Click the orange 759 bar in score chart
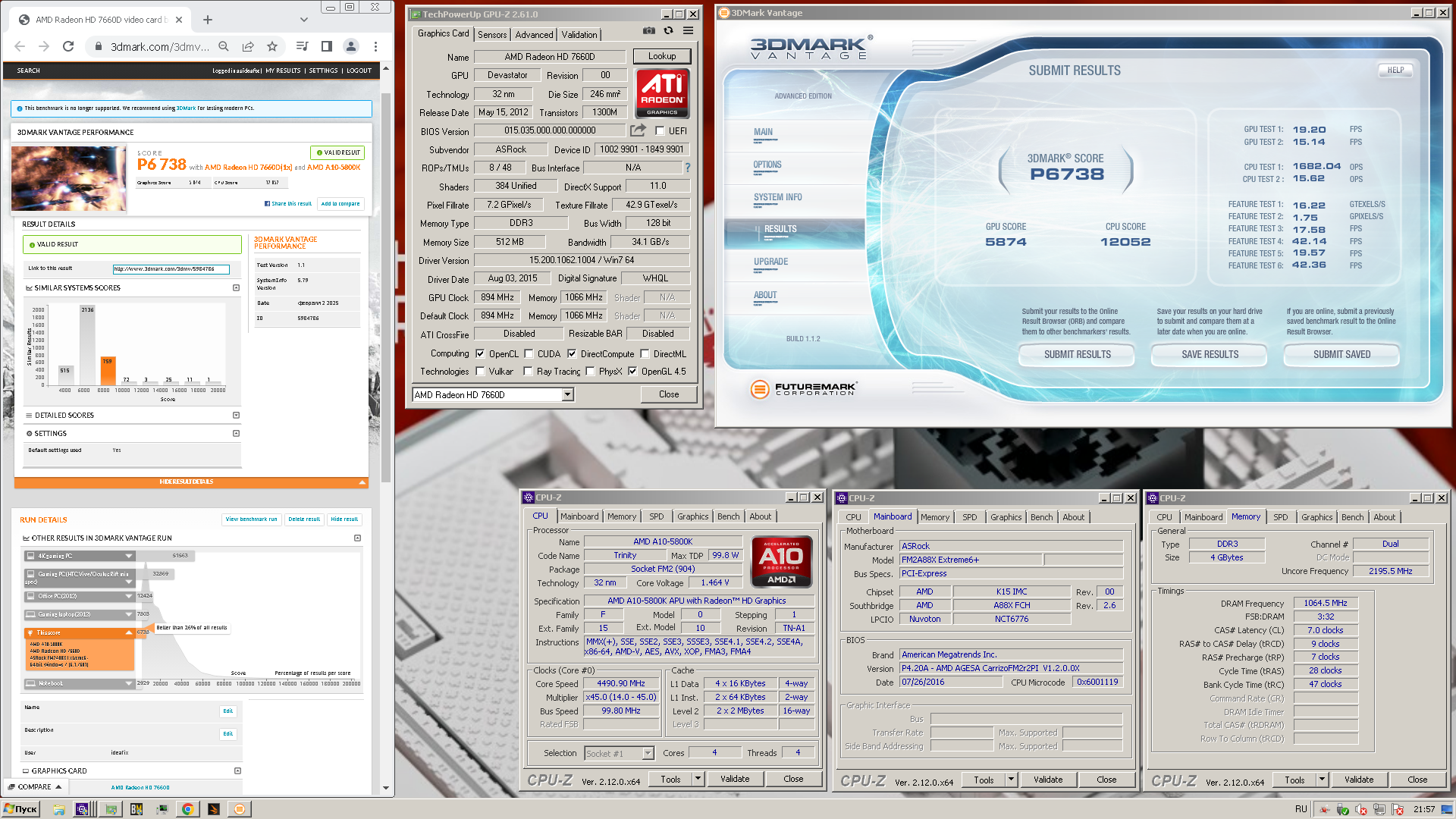 (x=108, y=371)
